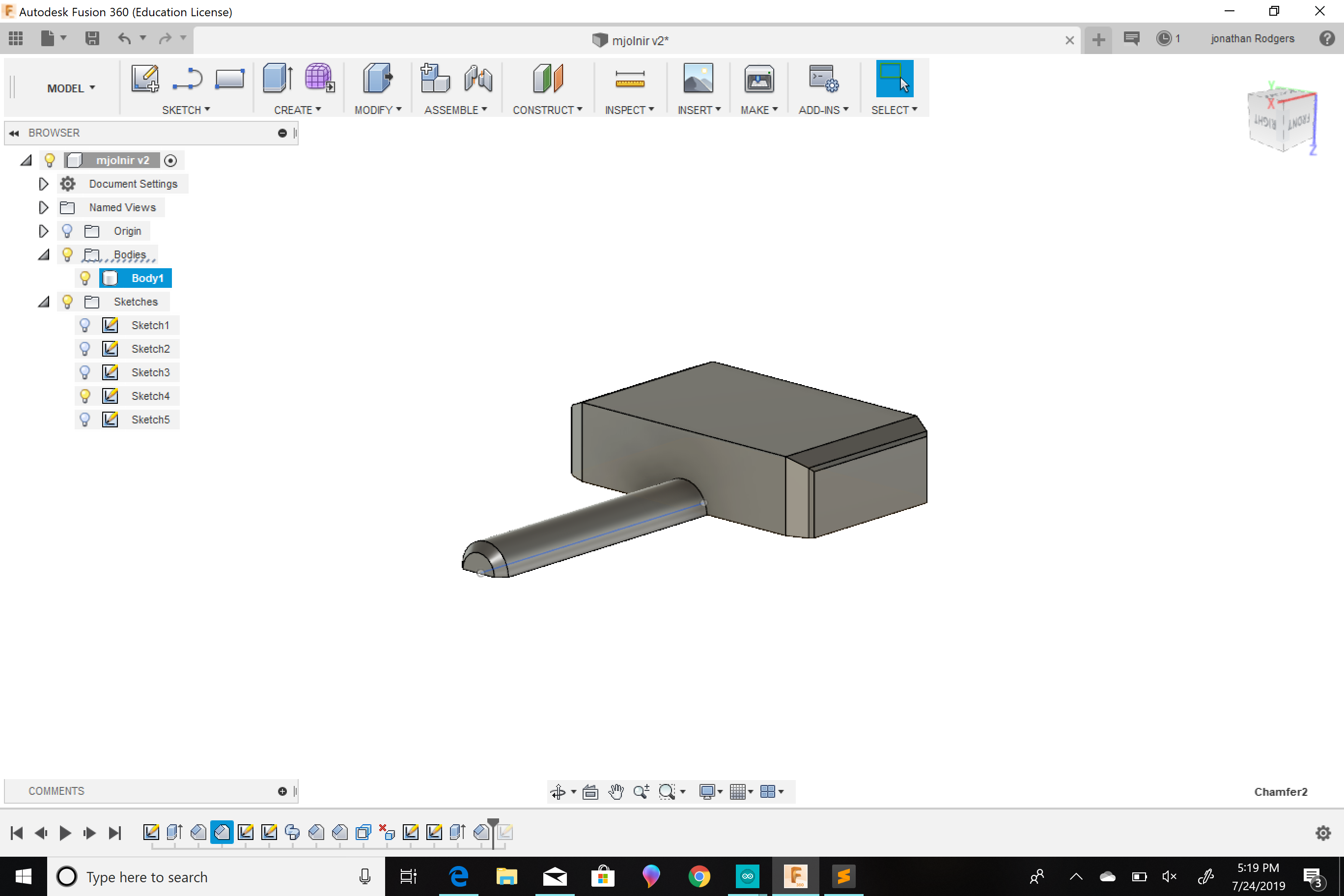
Task: Open the ASSEMBLE menu
Action: point(455,110)
